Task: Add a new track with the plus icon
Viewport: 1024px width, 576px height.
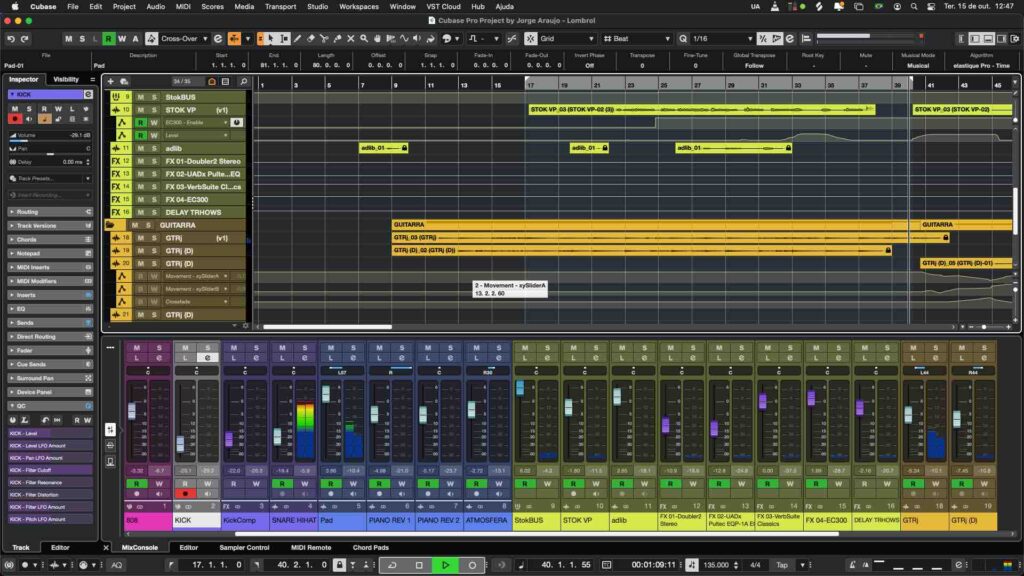Action: [110, 82]
